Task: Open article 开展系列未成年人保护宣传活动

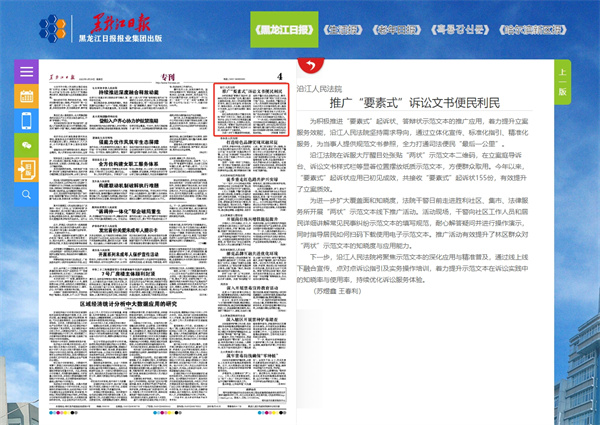Action: [x=129, y=254]
